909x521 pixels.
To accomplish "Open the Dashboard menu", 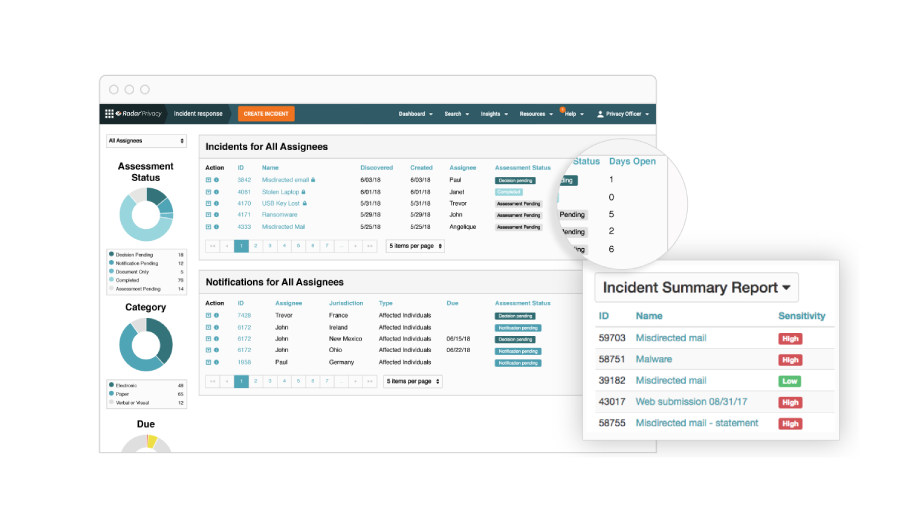I will tap(415, 114).
